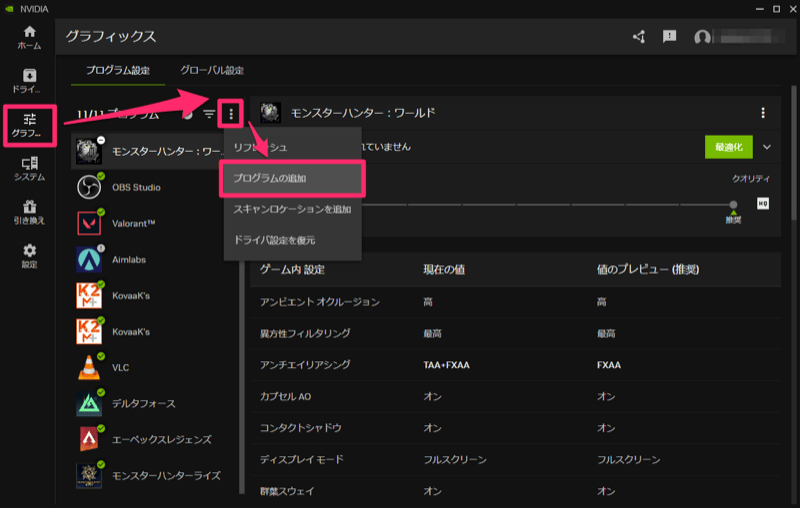Choose ドライバ設定を復元 menu entry

tap(292, 240)
